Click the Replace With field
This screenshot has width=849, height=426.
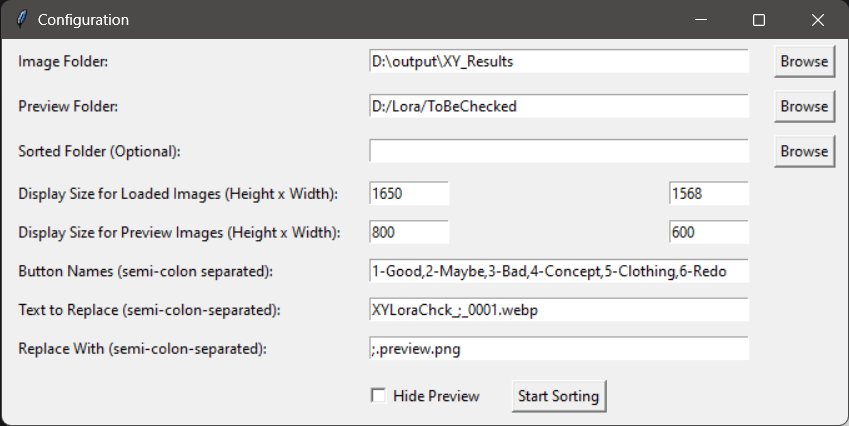558,349
